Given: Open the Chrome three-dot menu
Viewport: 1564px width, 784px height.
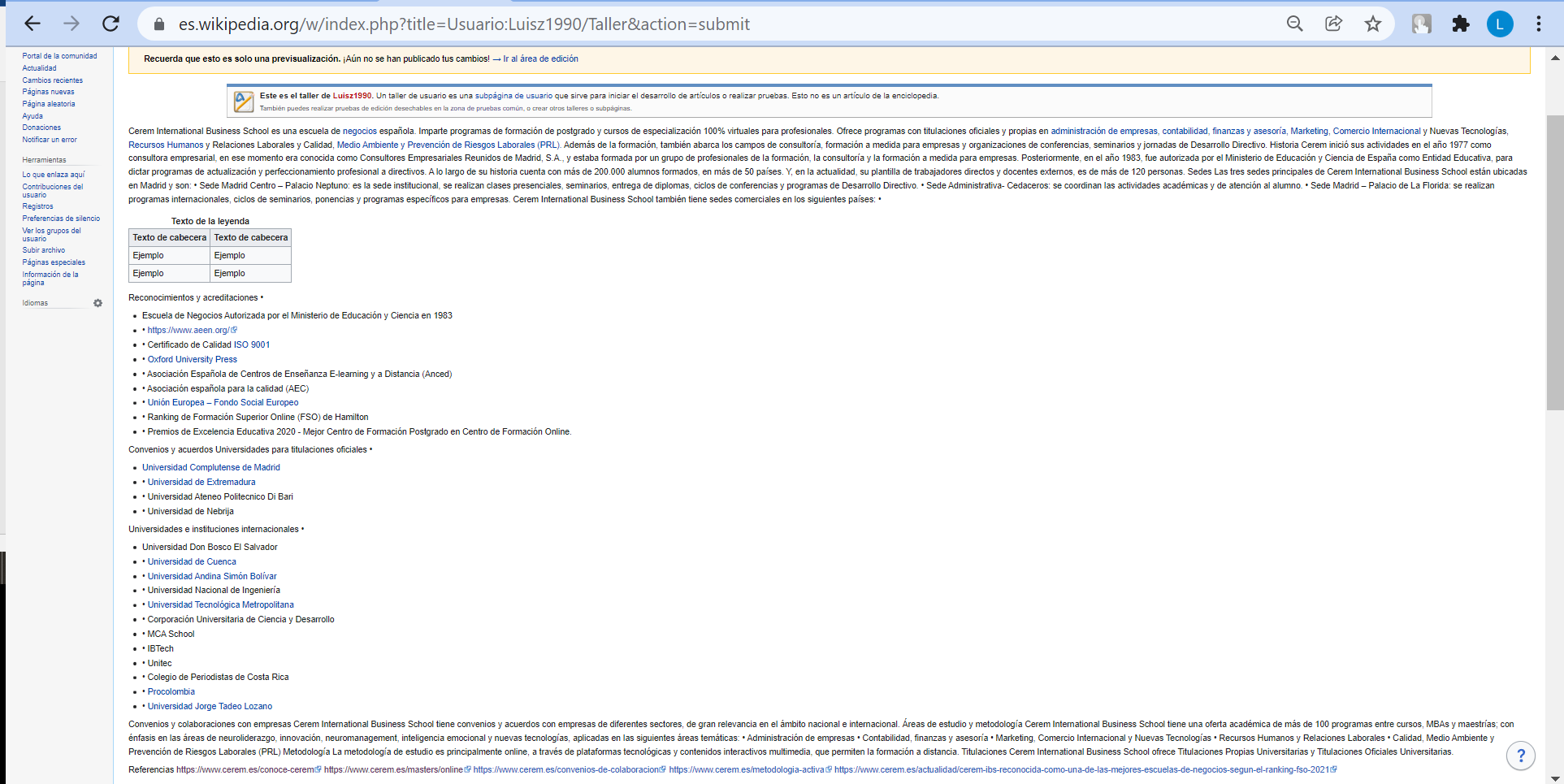Looking at the screenshot, I should tap(1539, 24).
